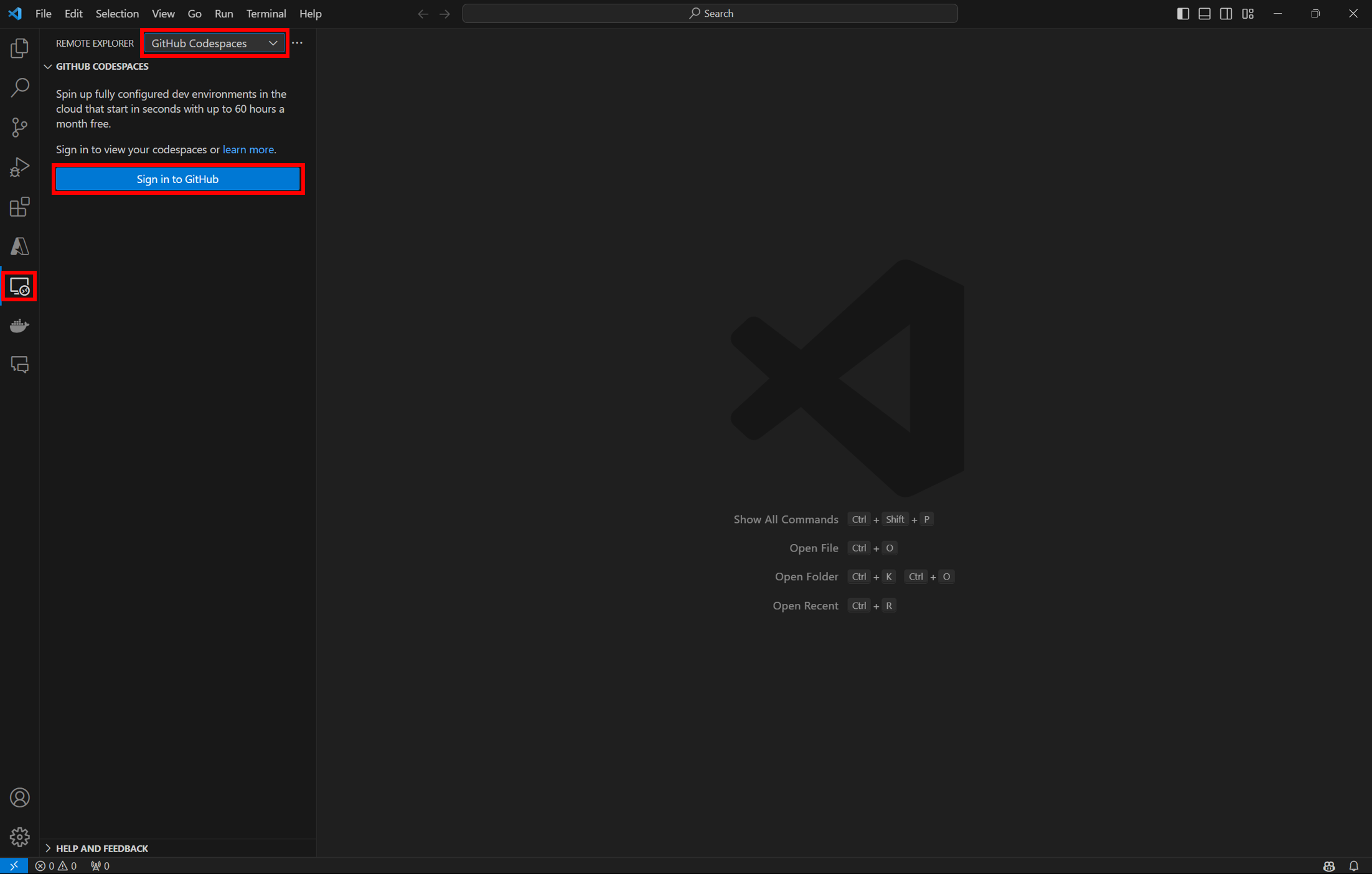Click the Sign in to GitHub button
Image resolution: width=1372 pixels, height=874 pixels.
coord(177,179)
